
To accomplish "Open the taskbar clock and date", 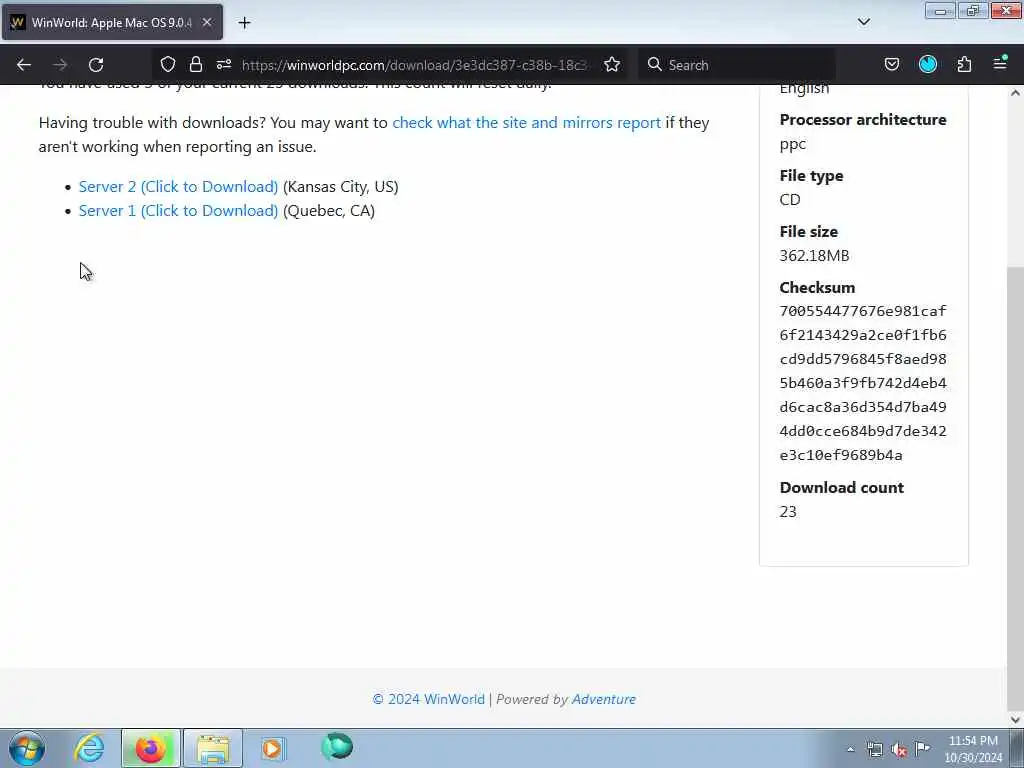I will [x=973, y=749].
